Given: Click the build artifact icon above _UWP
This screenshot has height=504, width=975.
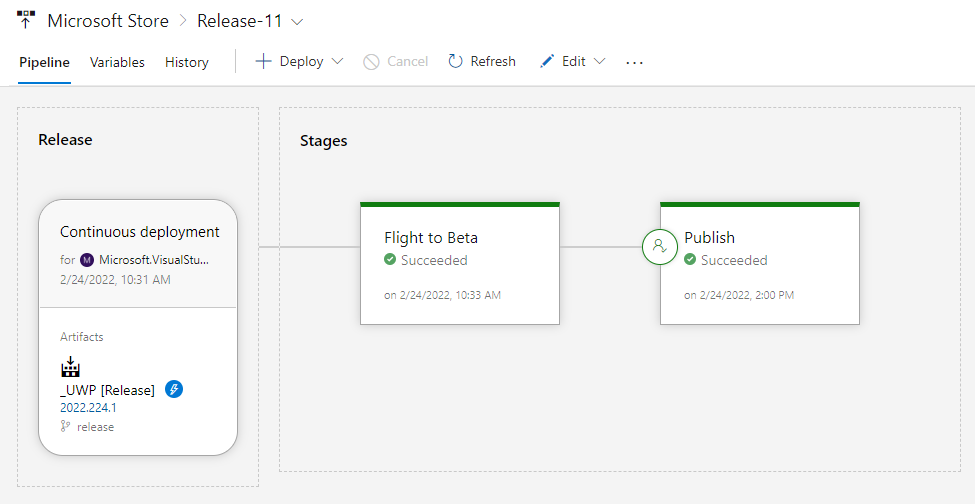Looking at the screenshot, I should pyautogui.click(x=70, y=366).
